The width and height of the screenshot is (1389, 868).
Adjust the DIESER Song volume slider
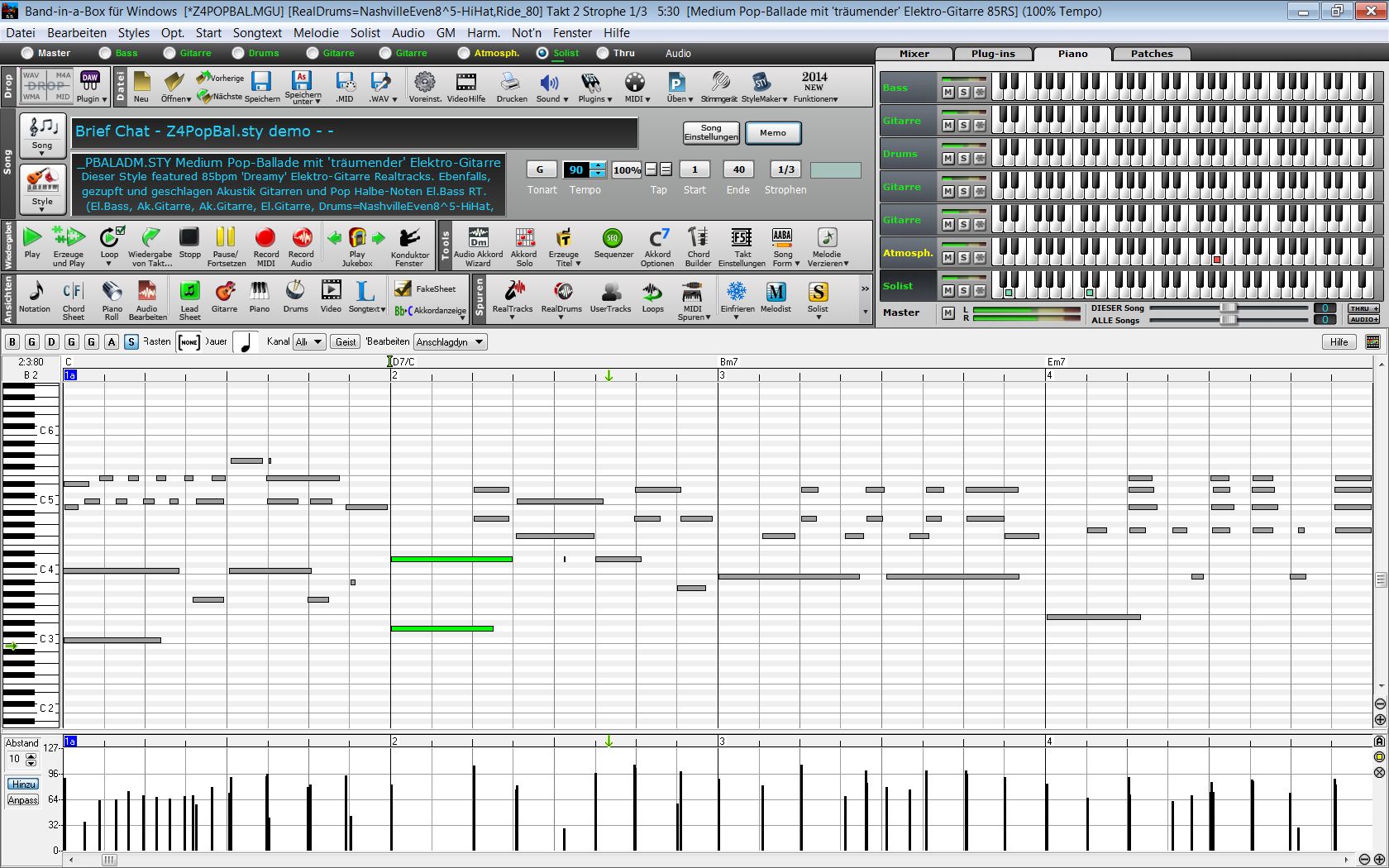pyautogui.click(x=1229, y=308)
